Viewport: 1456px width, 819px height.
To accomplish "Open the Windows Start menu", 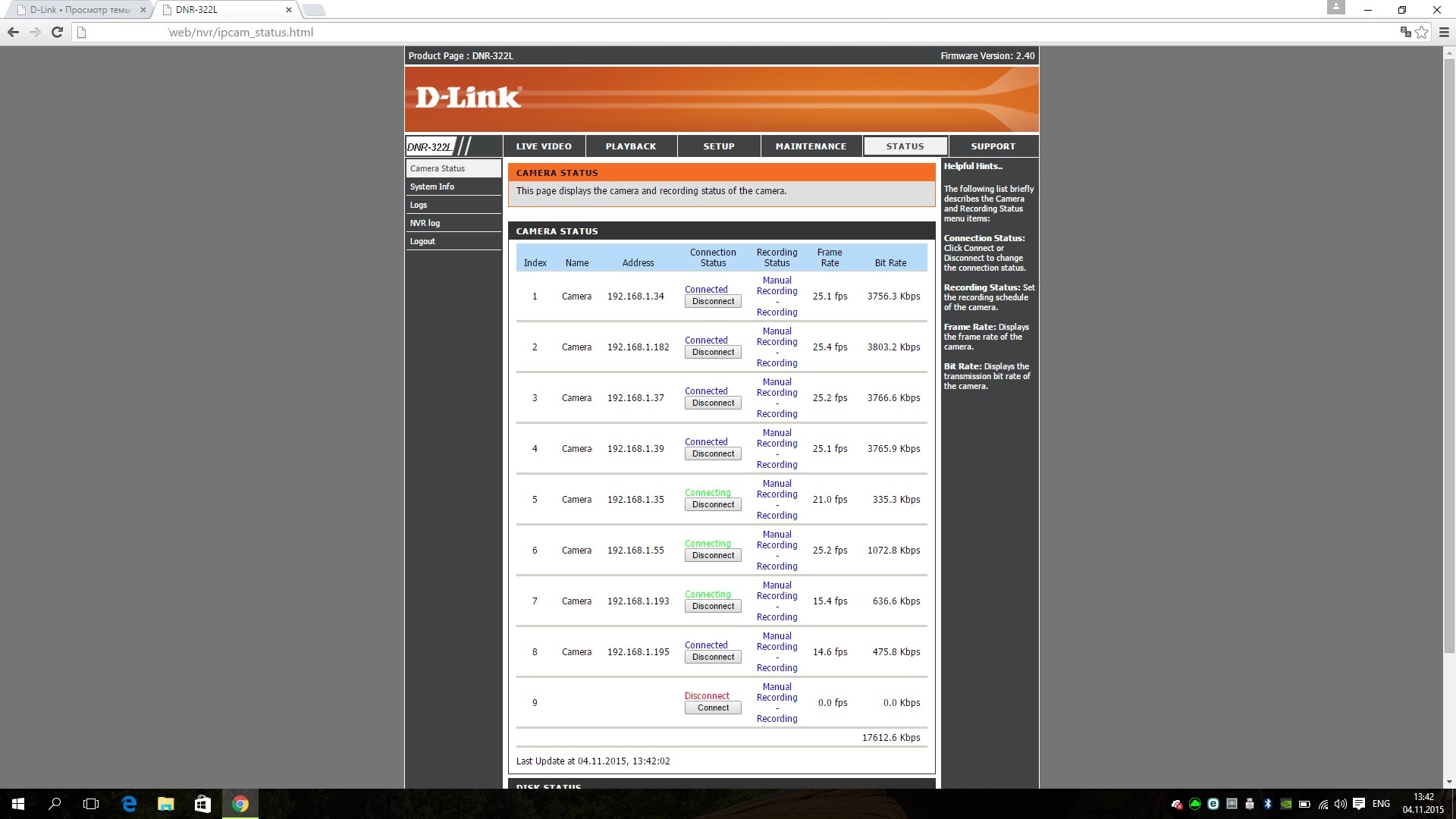I will pyautogui.click(x=18, y=804).
